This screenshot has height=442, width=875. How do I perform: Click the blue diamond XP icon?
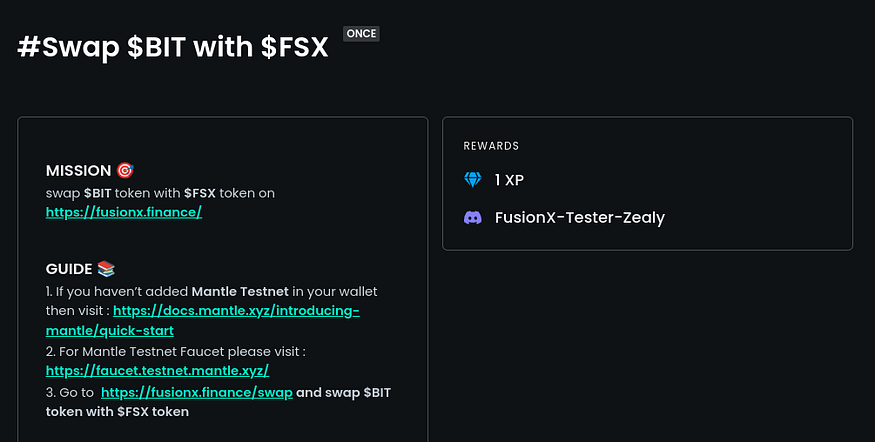[473, 180]
